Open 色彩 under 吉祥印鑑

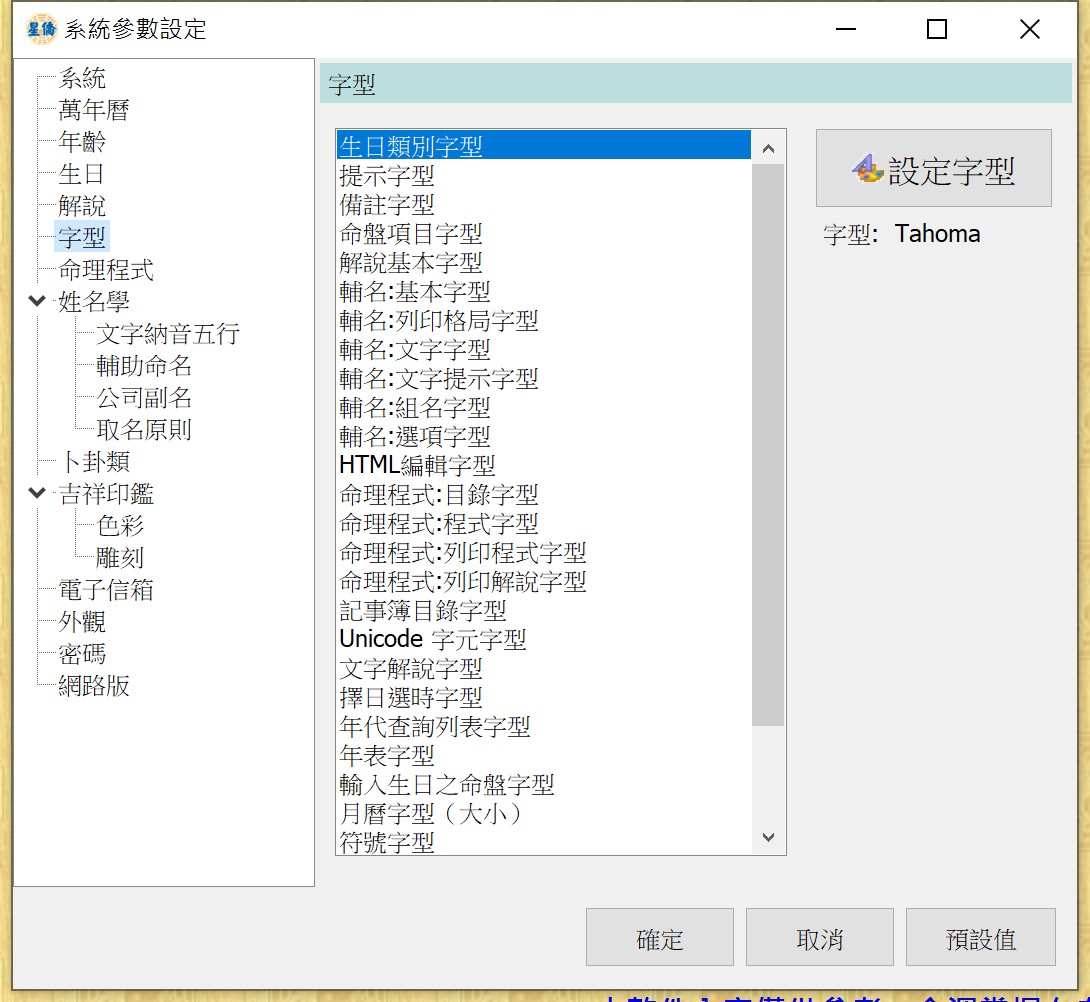pos(120,526)
